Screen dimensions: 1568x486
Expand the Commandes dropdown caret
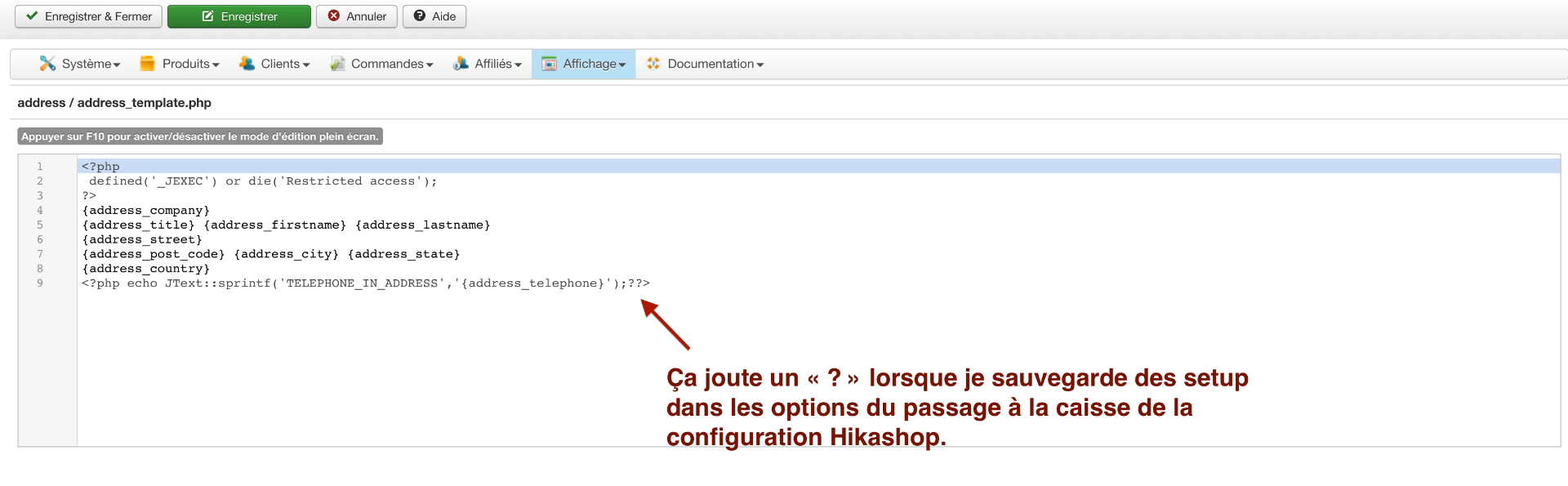(430, 65)
